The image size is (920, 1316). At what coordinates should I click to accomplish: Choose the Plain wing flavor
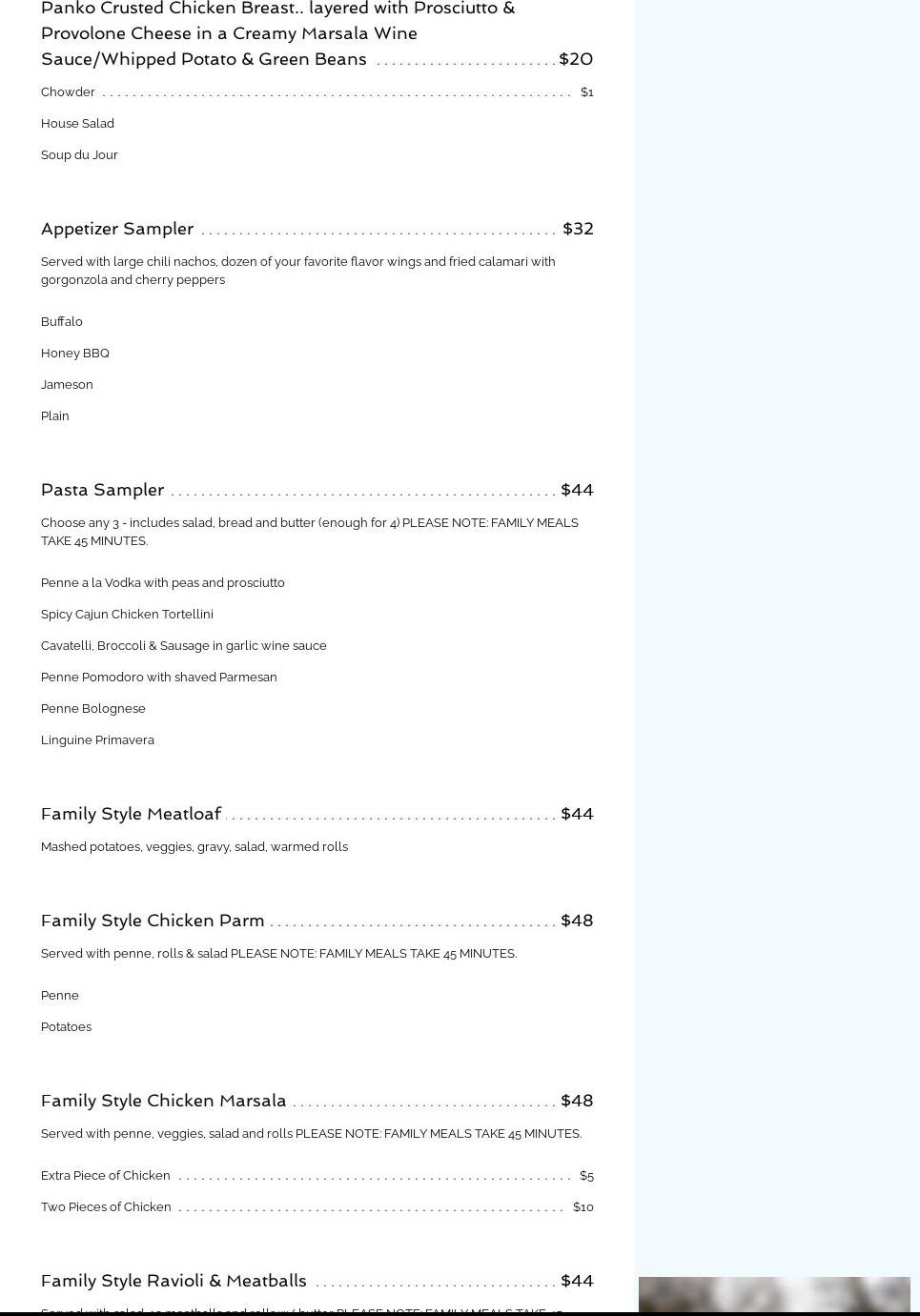coord(55,416)
